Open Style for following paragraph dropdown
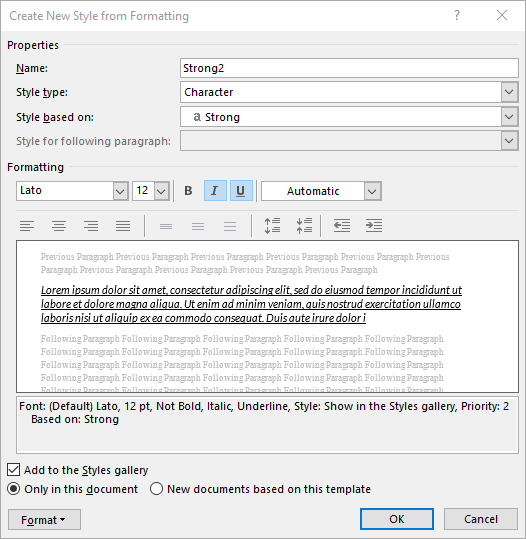 [509, 141]
